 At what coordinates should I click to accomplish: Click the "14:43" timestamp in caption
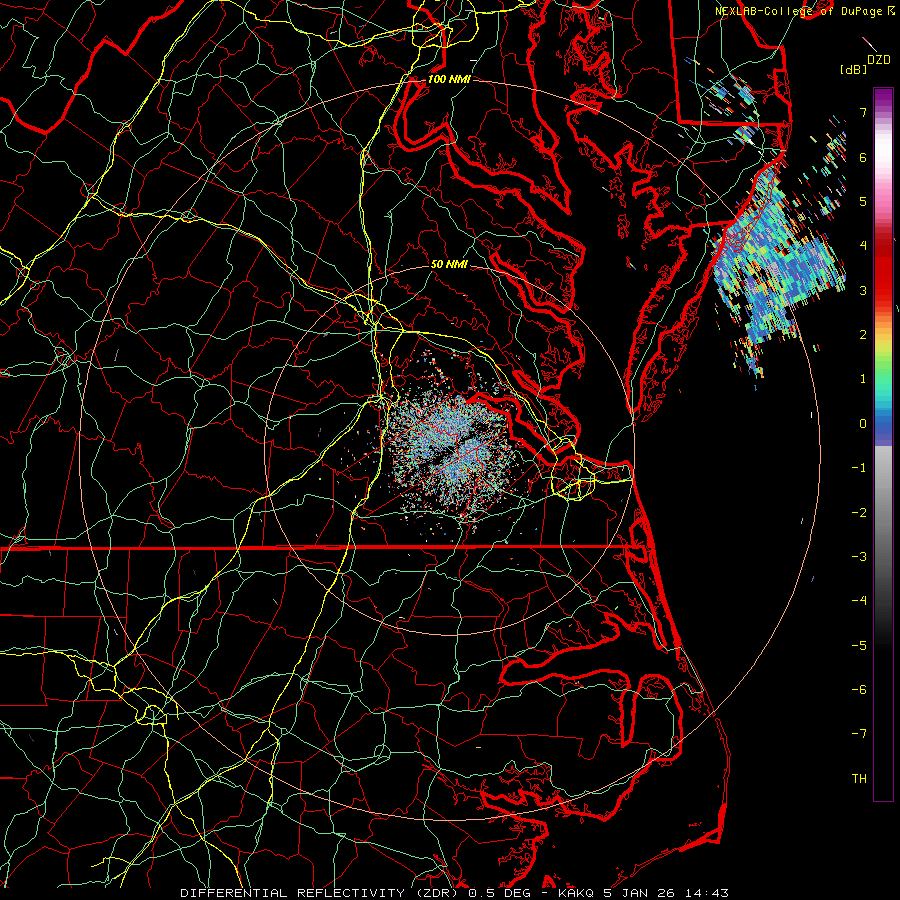[x=706, y=893]
